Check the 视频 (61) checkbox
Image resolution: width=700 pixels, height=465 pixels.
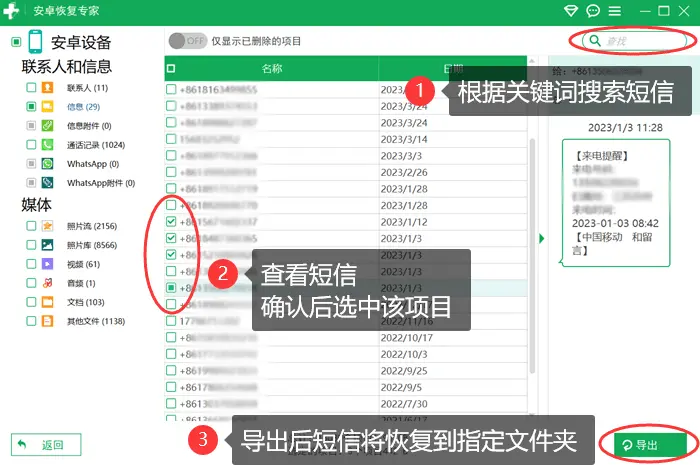click(31, 264)
